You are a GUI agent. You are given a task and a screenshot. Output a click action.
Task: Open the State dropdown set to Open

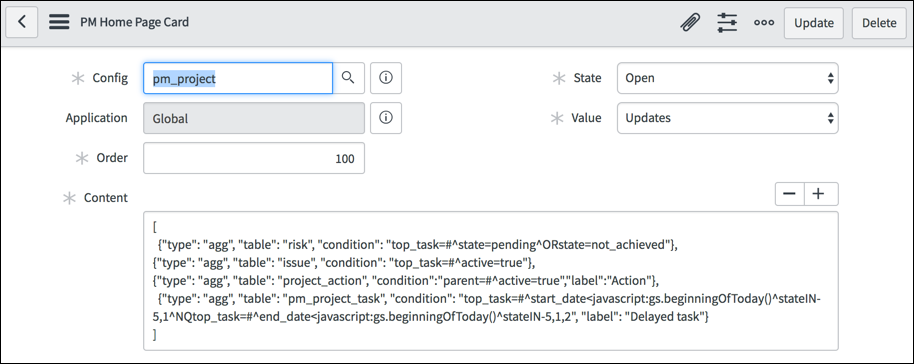tap(727, 78)
